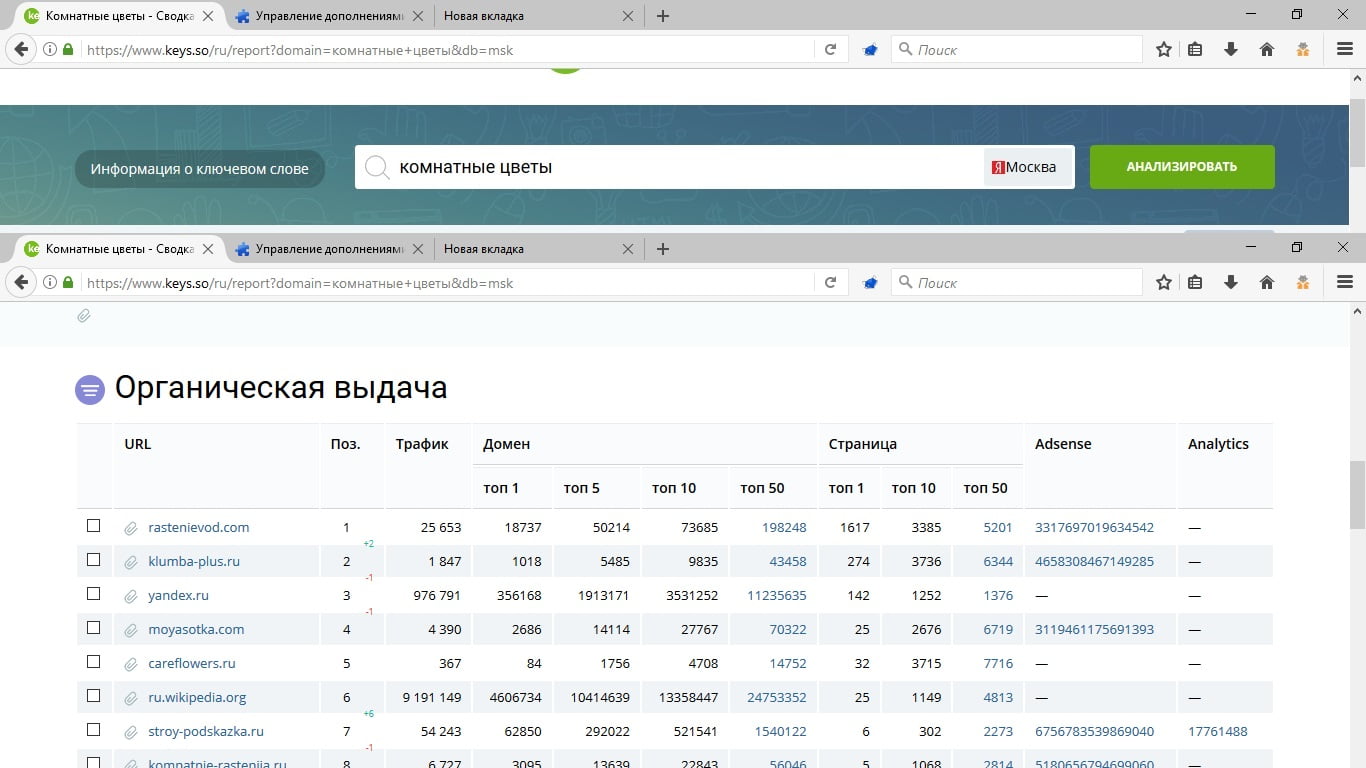Click the Трафик column header
This screenshot has width=1366, height=768.
point(422,444)
